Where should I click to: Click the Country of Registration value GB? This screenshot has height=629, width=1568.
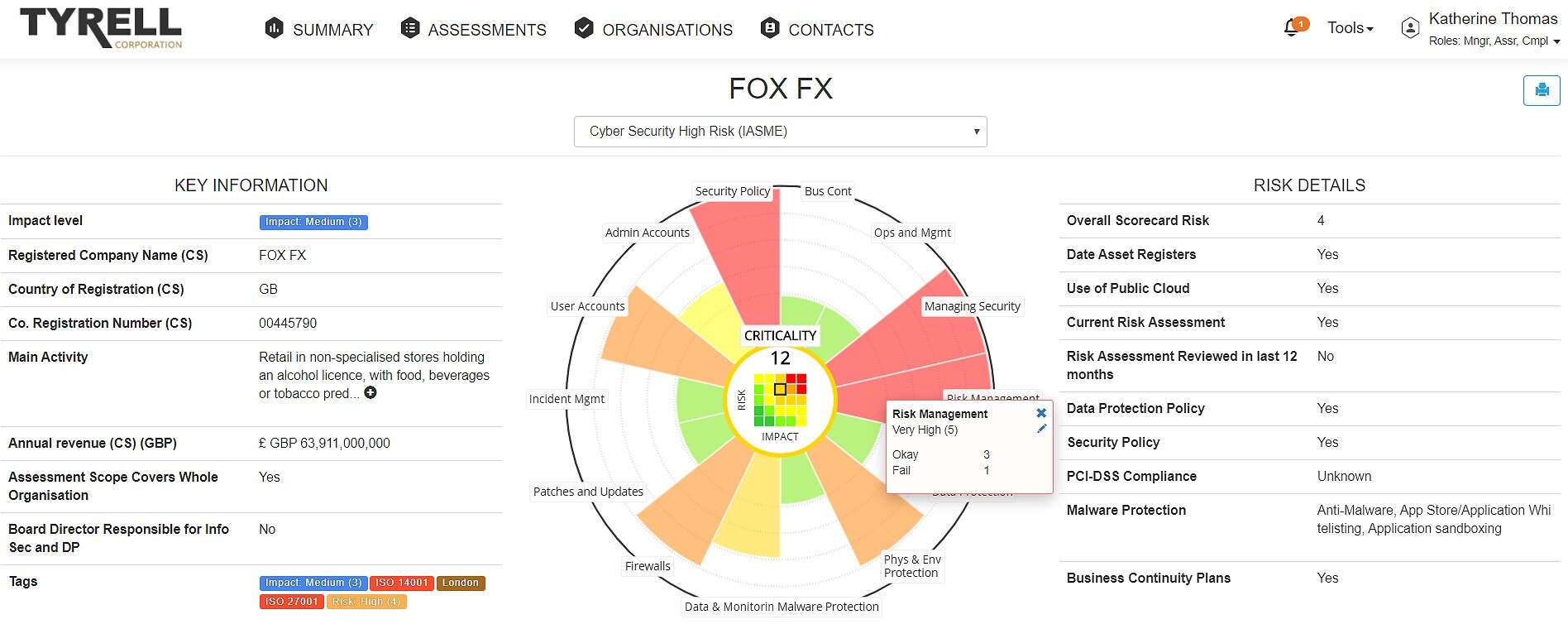tap(268, 290)
